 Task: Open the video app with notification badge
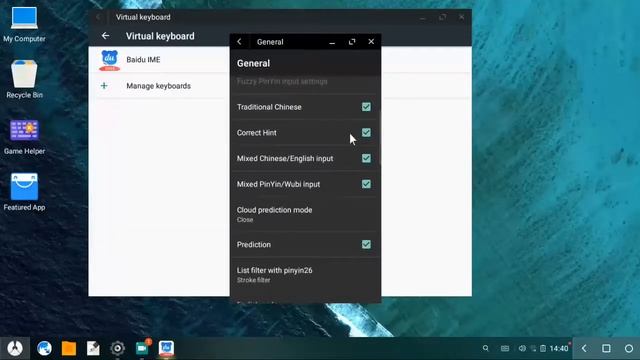click(142, 348)
